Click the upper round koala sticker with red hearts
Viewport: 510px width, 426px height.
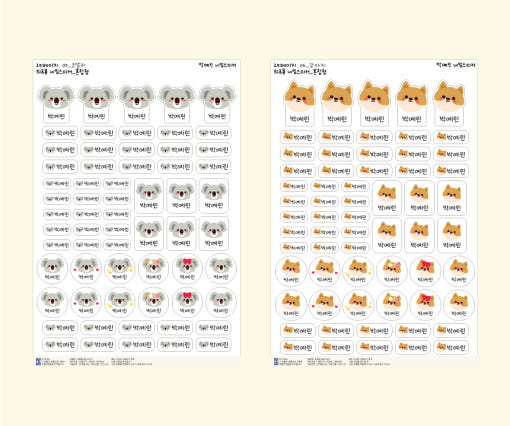click(86, 268)
